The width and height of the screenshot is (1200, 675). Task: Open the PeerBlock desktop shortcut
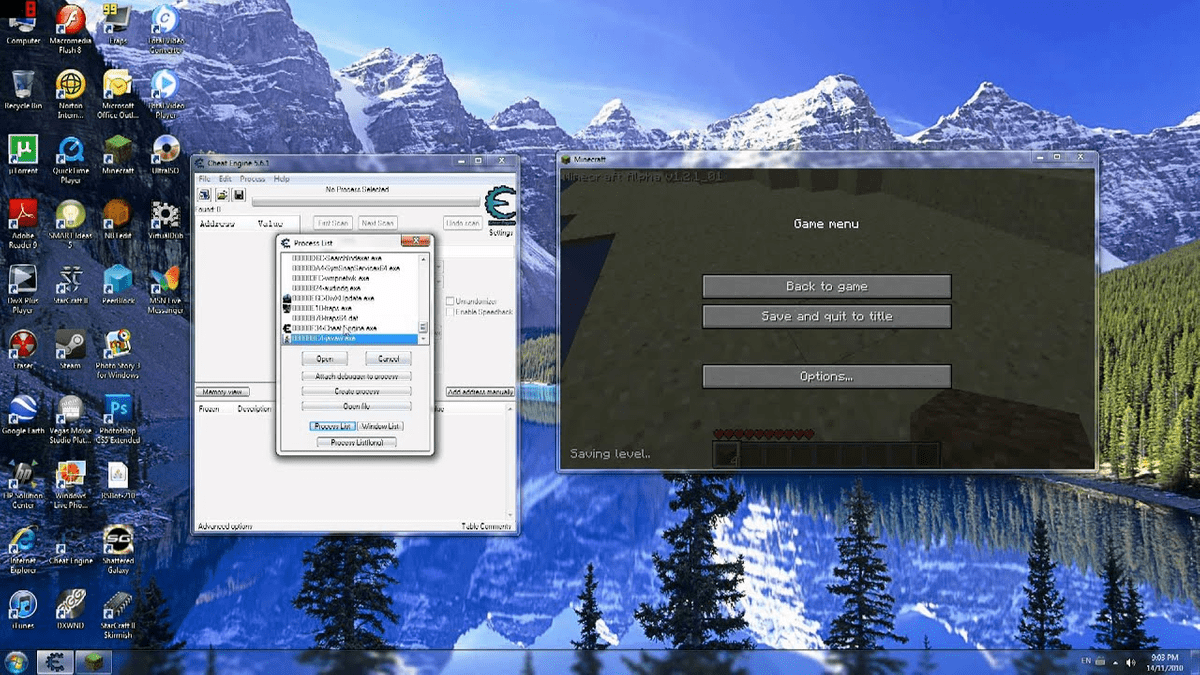pyautogui.click(x=118, y=285)
